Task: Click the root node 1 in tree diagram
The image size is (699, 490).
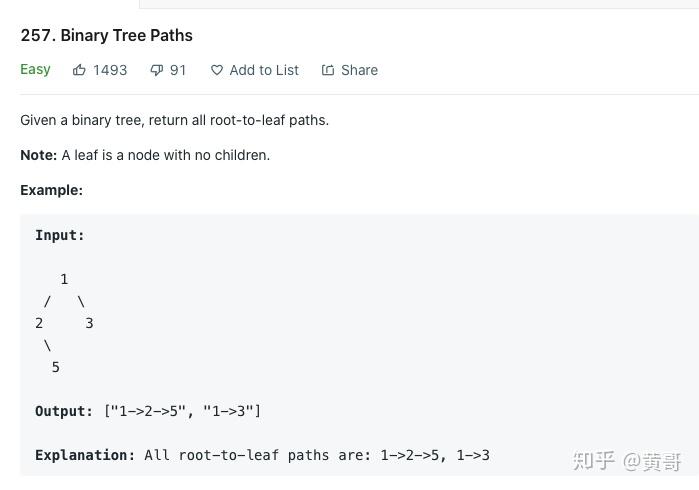Action: tap(64, 279)
